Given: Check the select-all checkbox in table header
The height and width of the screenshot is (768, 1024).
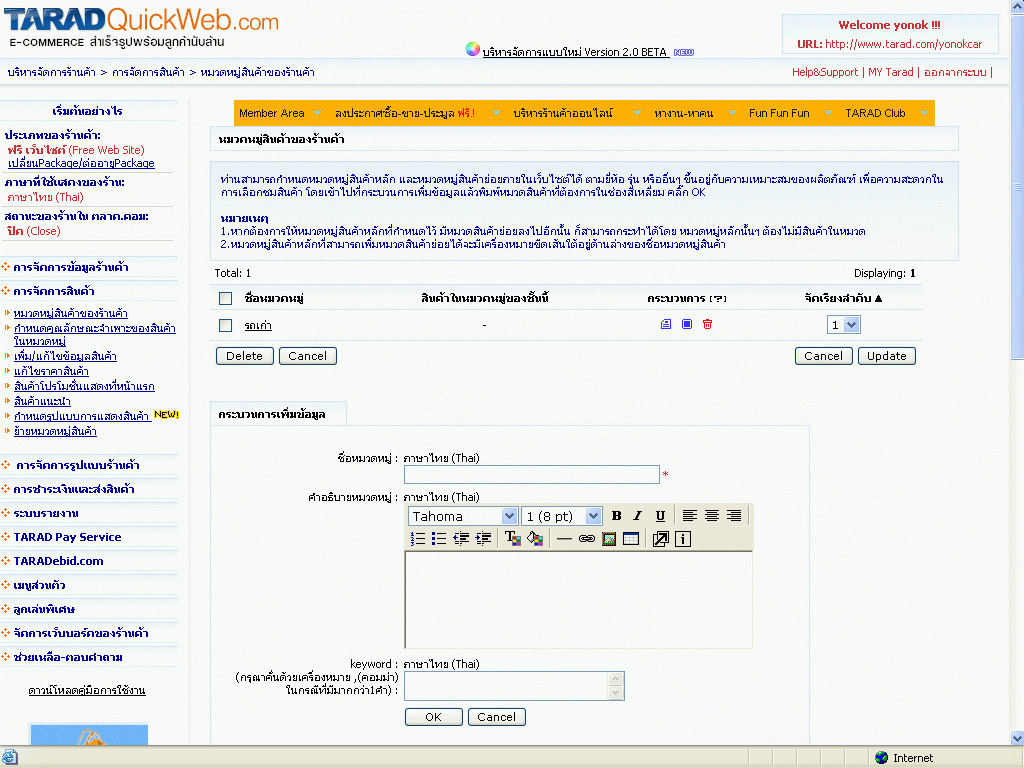Looking at the screenshot, I should [x=225, y=298].
